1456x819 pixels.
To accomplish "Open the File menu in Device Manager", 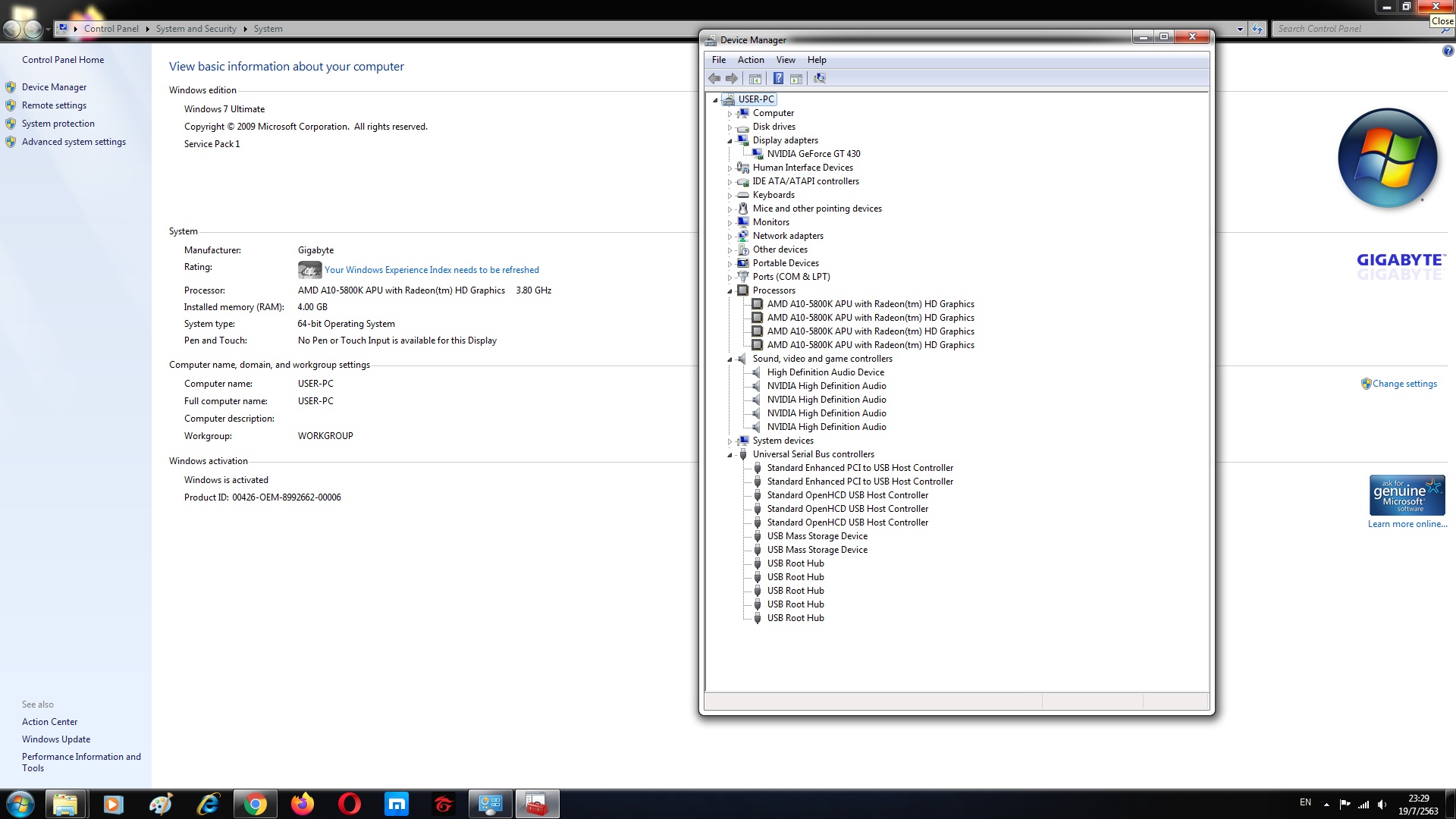I will click(719, 60).
